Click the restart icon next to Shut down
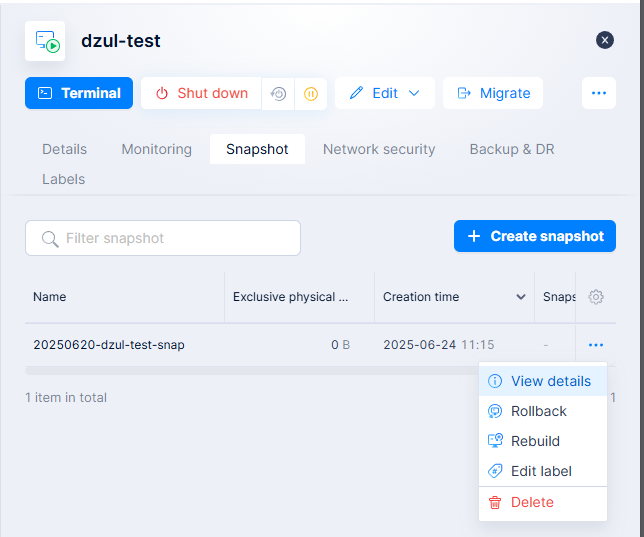The image size is (644, 537). coord(278,93)
